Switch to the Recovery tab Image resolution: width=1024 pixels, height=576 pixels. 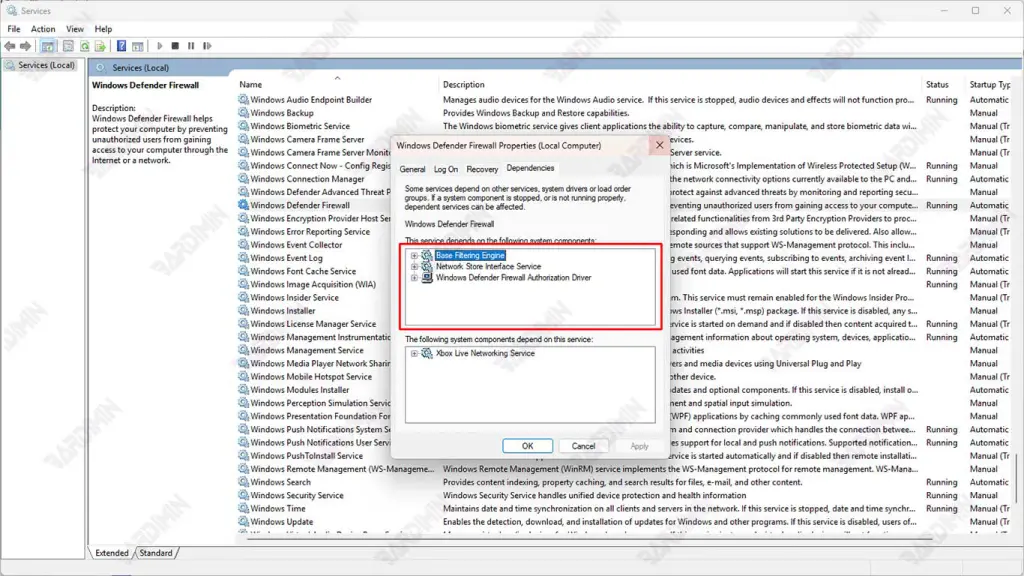pos(482,169)
